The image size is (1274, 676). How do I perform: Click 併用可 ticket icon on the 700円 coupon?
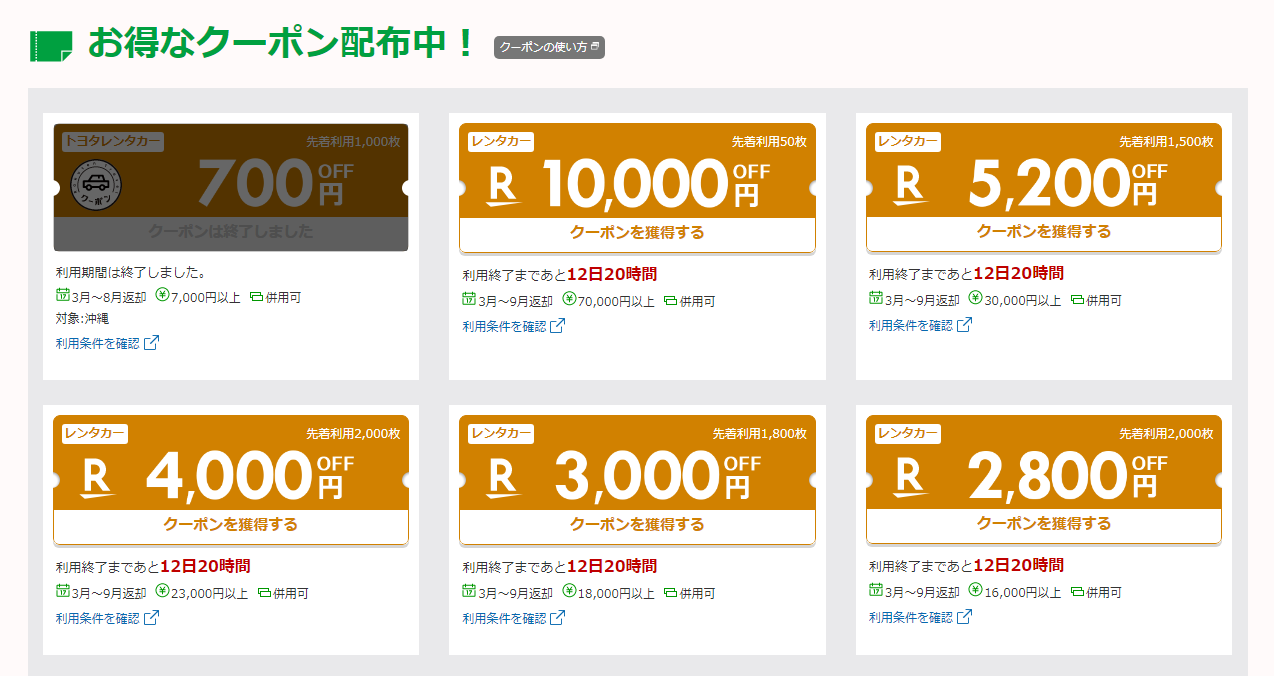coord(256,297)
